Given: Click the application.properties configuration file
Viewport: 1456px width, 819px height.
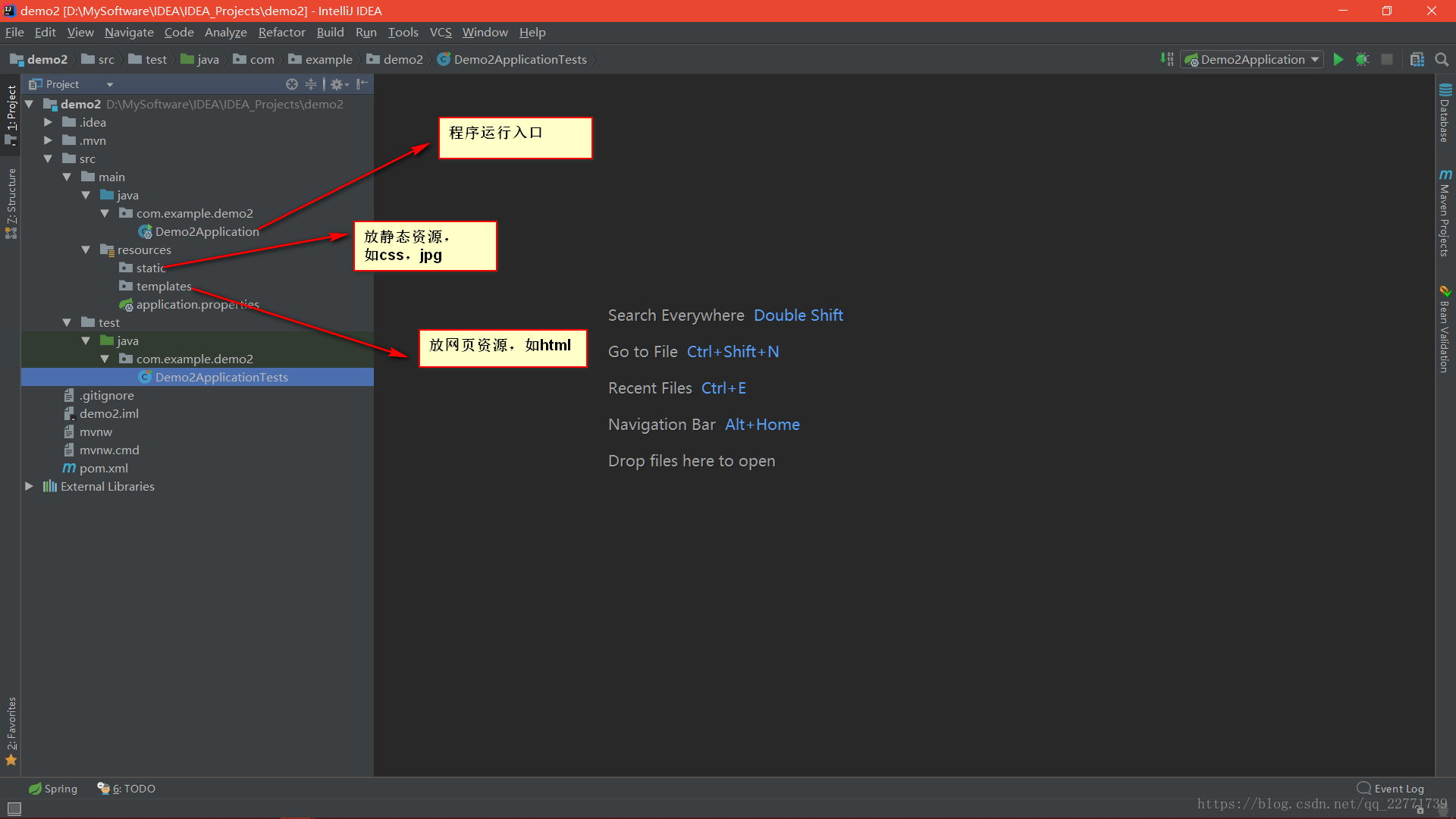Looking at the screenshot, I should [x=198, y=304].
